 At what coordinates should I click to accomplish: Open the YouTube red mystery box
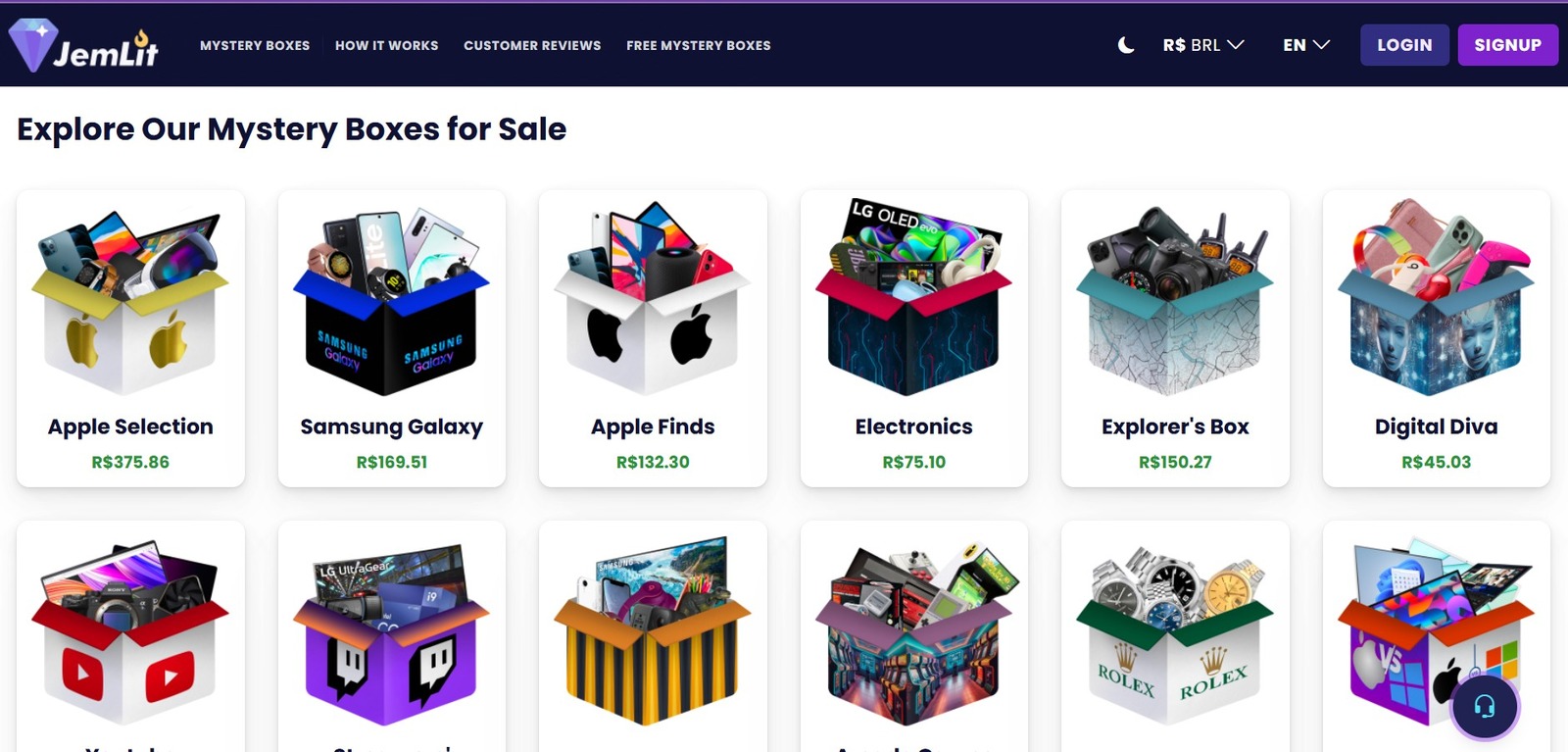[x=130, y=633]
